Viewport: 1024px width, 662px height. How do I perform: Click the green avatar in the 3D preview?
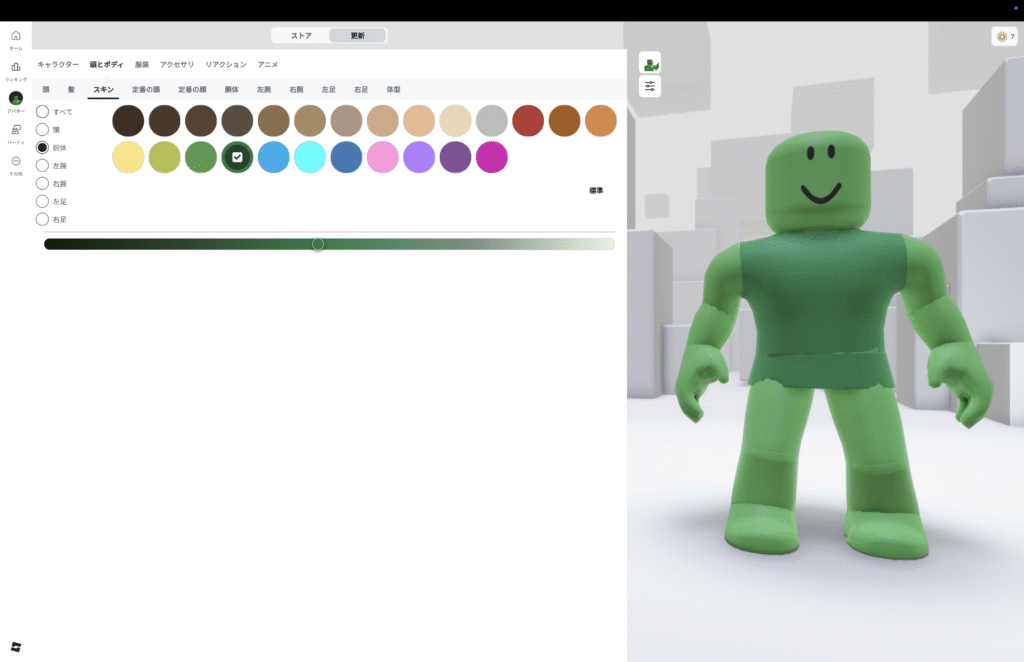point(834,346)
